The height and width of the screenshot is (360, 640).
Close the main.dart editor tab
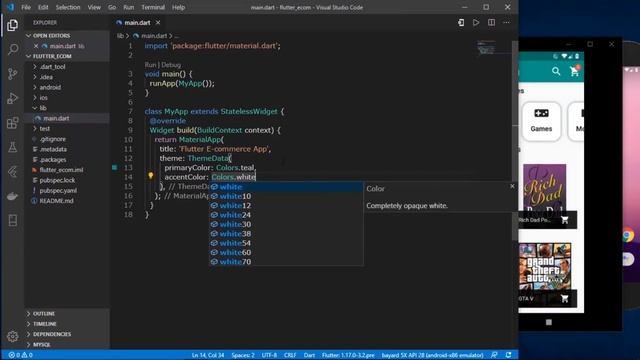(158, 23)
